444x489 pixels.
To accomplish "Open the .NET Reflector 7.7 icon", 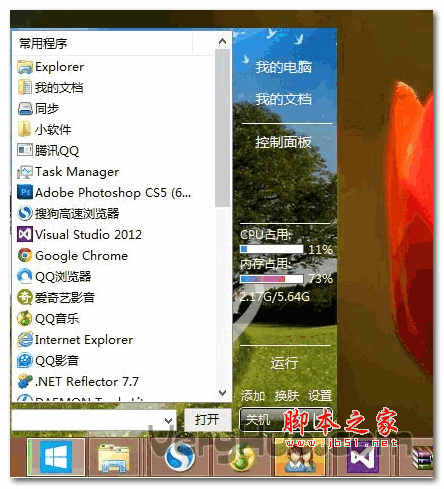I will [25, 381].
